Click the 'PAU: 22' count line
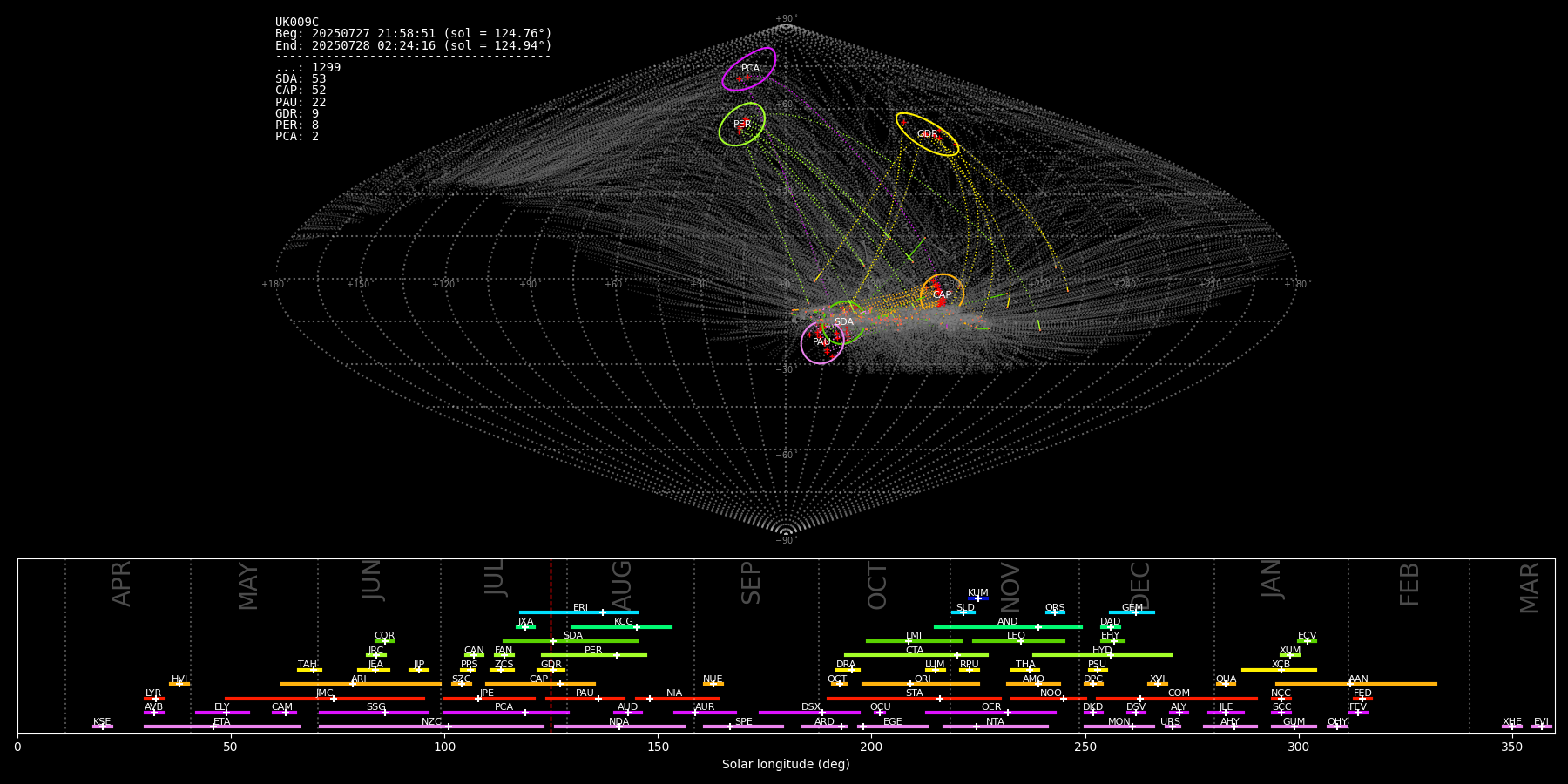The height and width of the screenshot is (784, 1568). pyautogui.click(x=301, y=103)
